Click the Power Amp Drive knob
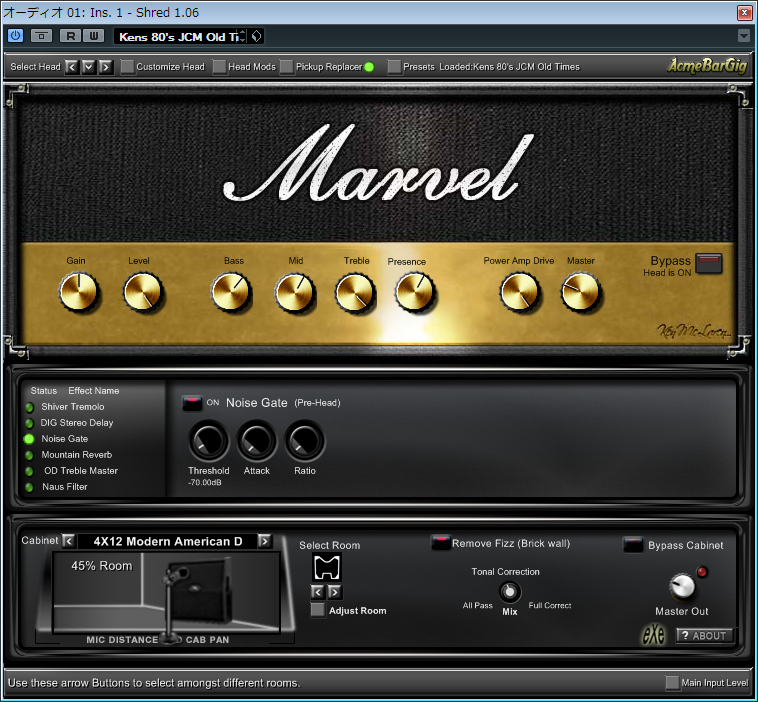The height and width of the screenshot is (702, 758). point(519,292)
